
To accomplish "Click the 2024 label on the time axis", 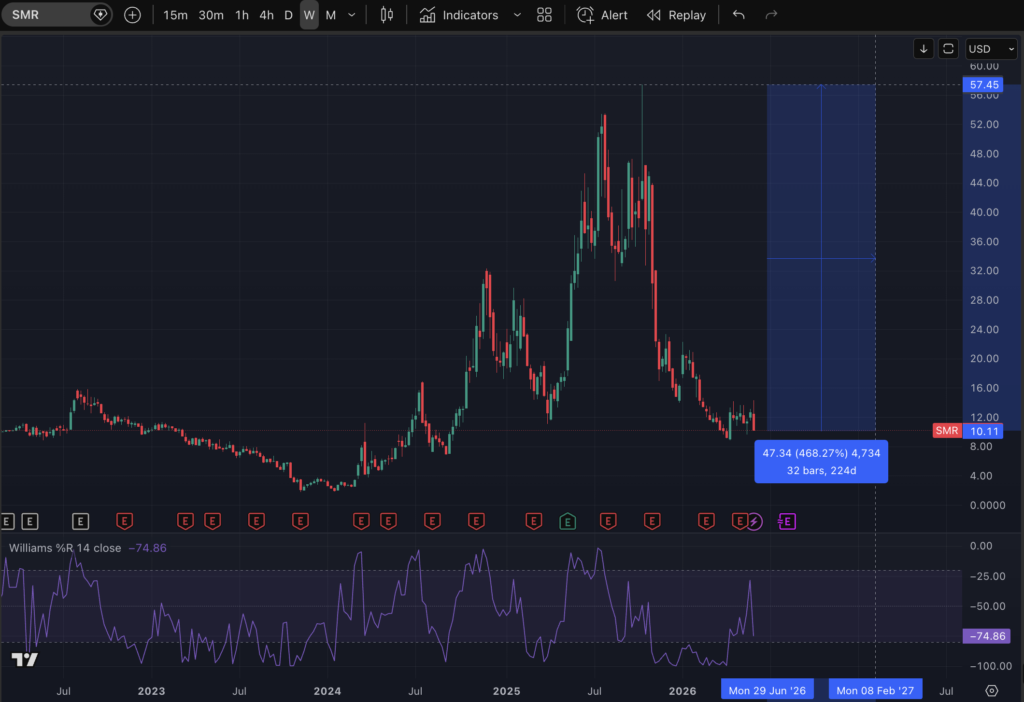I will pos(327,691).
